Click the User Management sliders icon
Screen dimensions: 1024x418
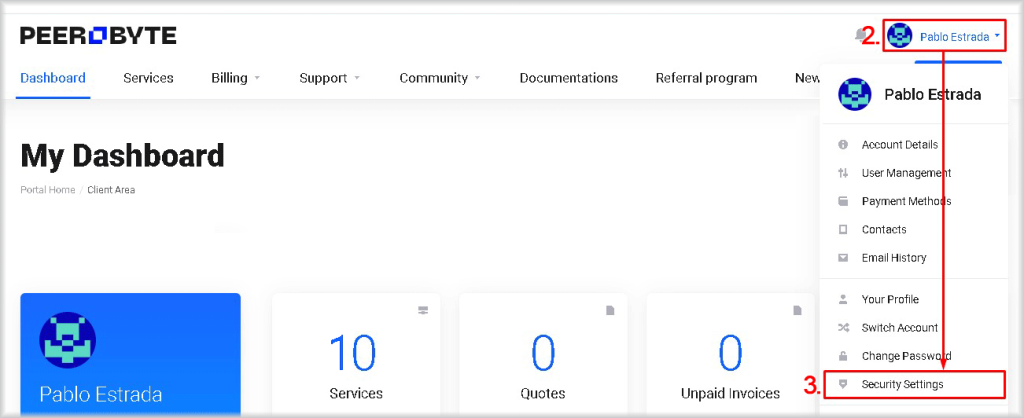point(843,173)
